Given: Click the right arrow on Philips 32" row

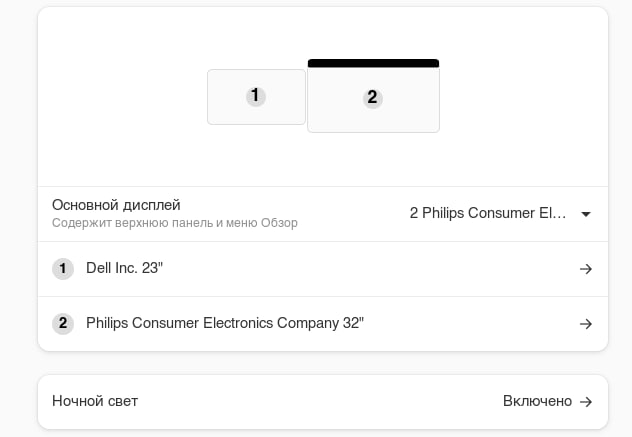Looking at the screenshot, I should click(x=586, y=324).
